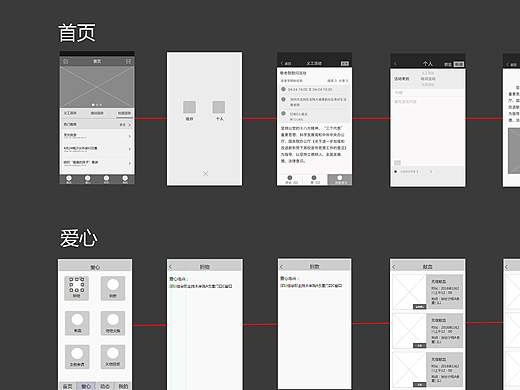Select the first carousel dot under the banner
The width and height of the screenshot is (520, 390).
pos(93,105)
